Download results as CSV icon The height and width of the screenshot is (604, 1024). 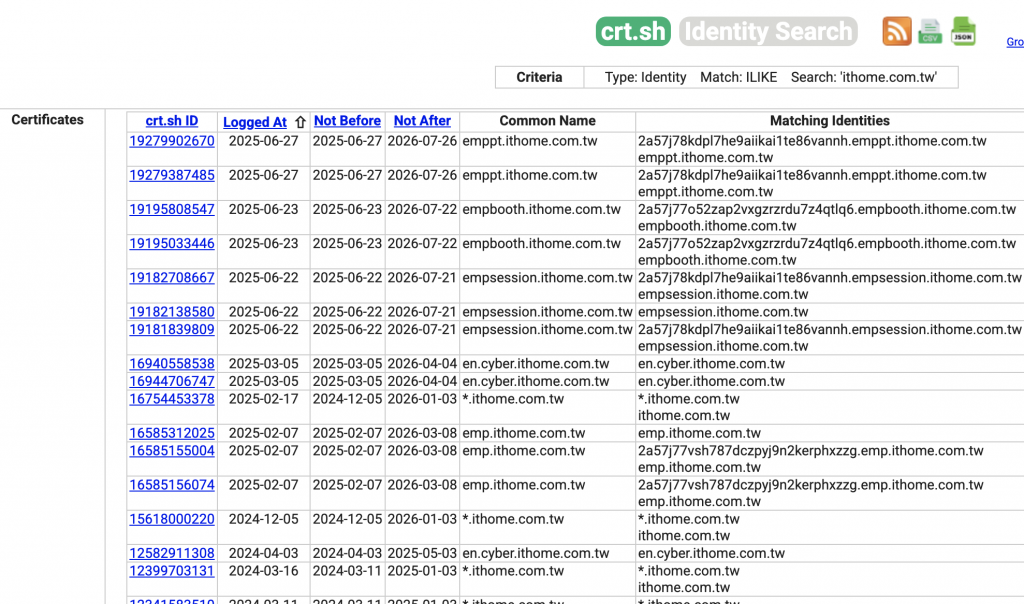pos(930,31)
